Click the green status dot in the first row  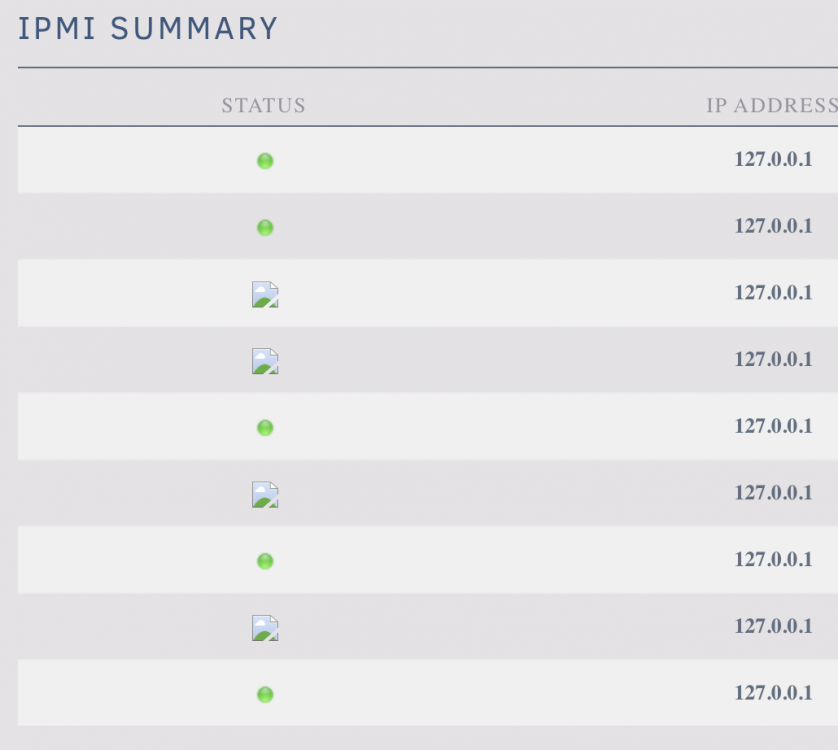point(265,161)
